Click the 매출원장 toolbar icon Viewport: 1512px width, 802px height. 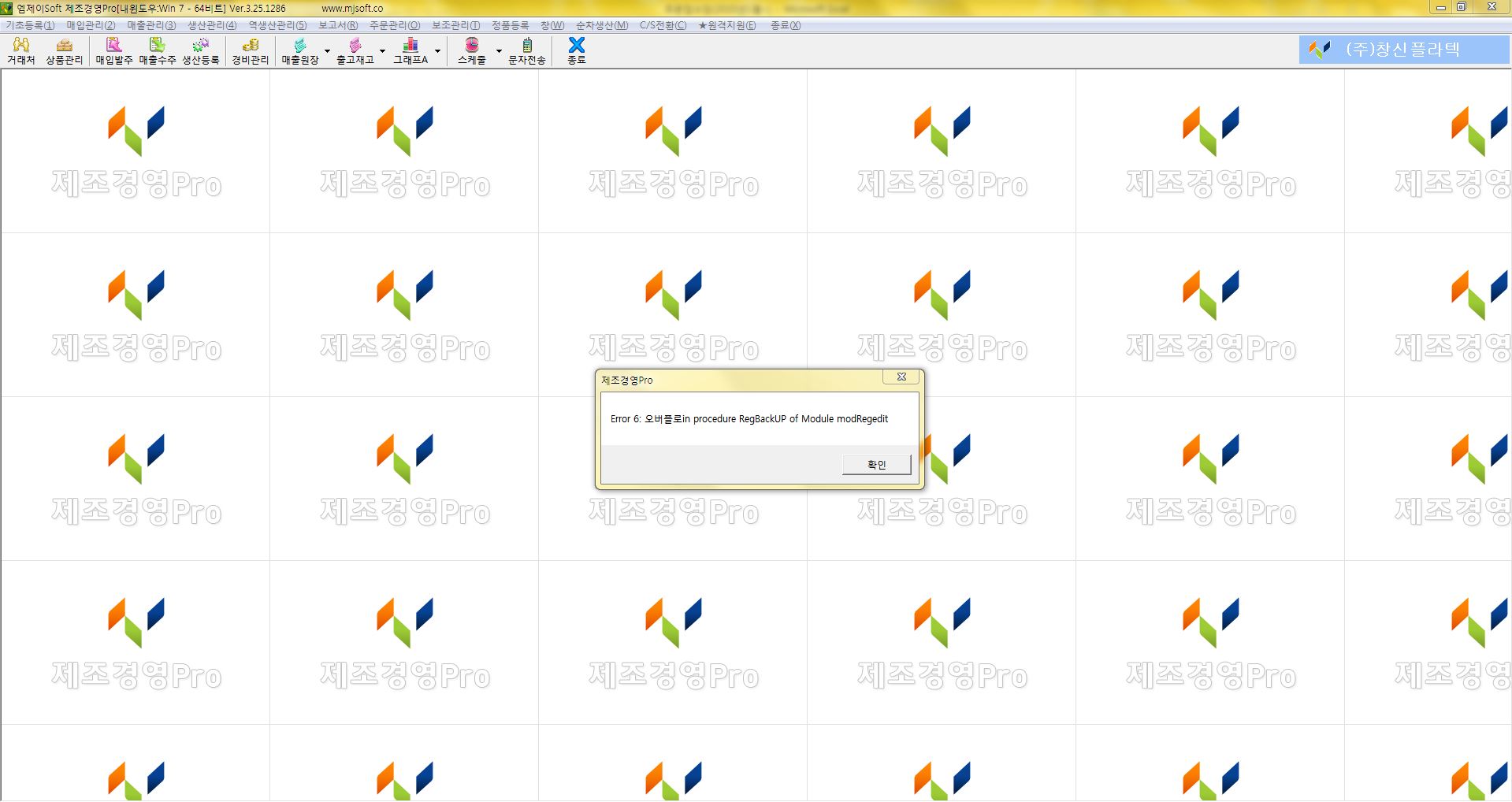pos(300,51)
